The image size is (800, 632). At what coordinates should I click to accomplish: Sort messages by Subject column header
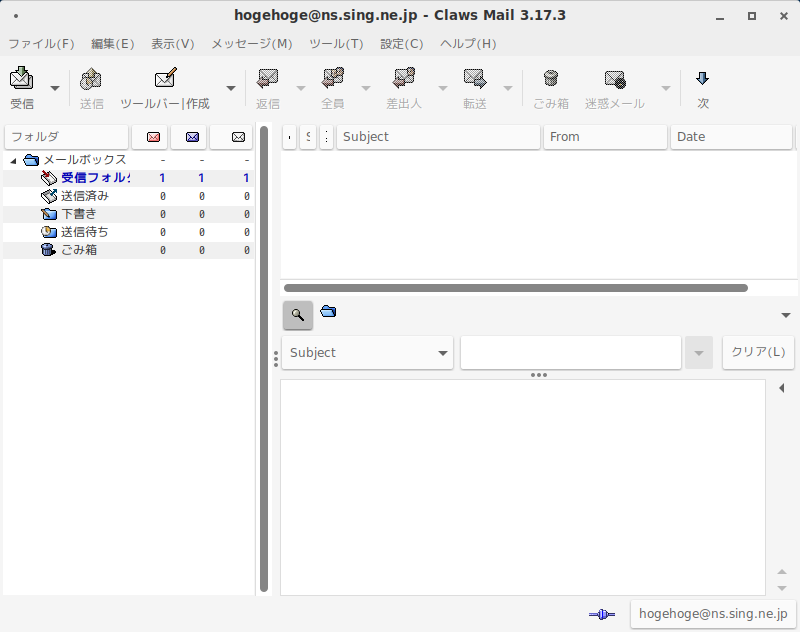tap(438, 137)
